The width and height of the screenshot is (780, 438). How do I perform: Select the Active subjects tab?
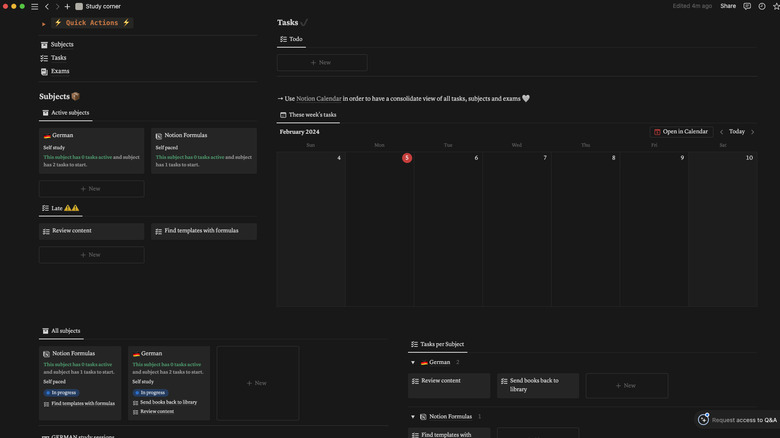click(66, 113)
